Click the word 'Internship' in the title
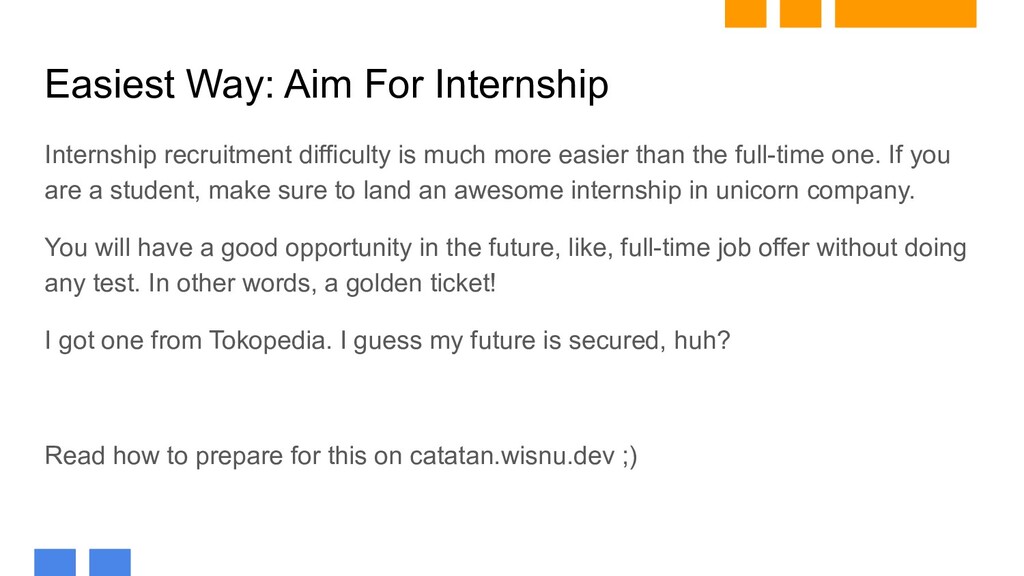Screen dimensions: 1024x576 521,85
